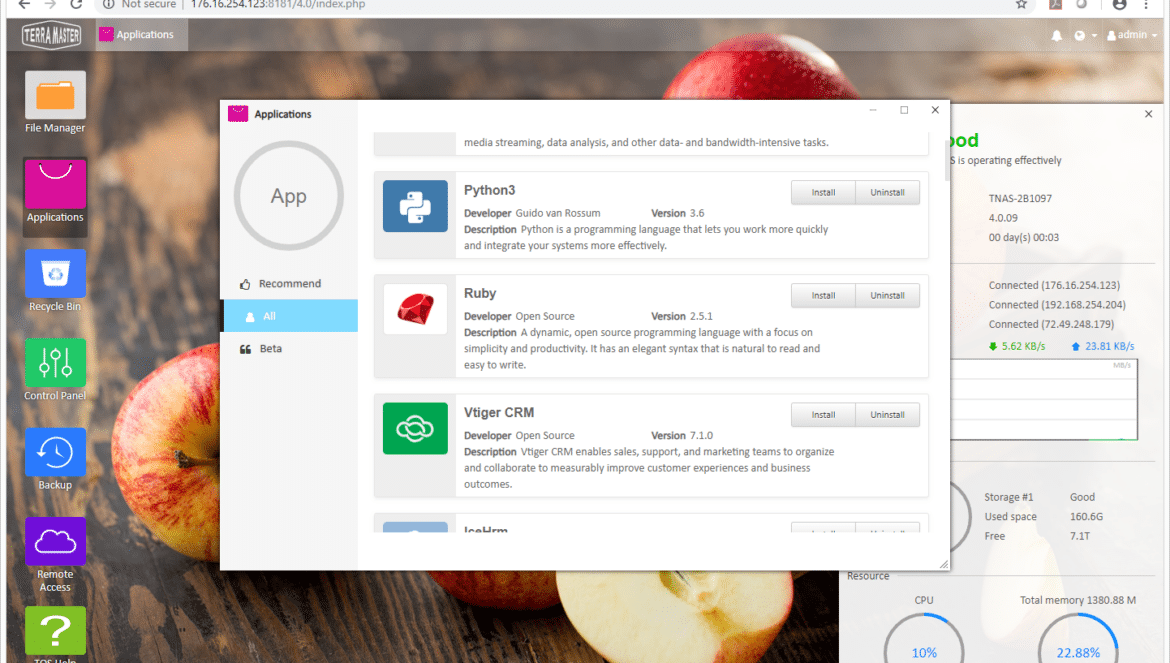Click the network traffic graph
Screen dimensions: 1170x663
tap(1044, 400)
